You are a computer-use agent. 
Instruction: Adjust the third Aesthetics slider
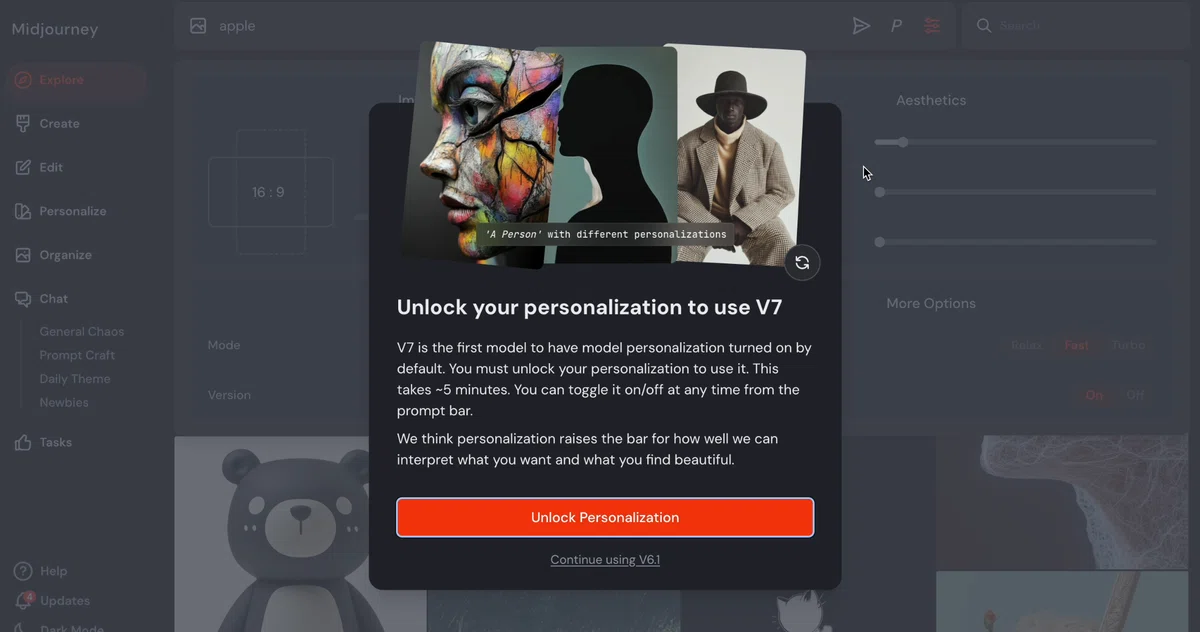pos(1015,242)
